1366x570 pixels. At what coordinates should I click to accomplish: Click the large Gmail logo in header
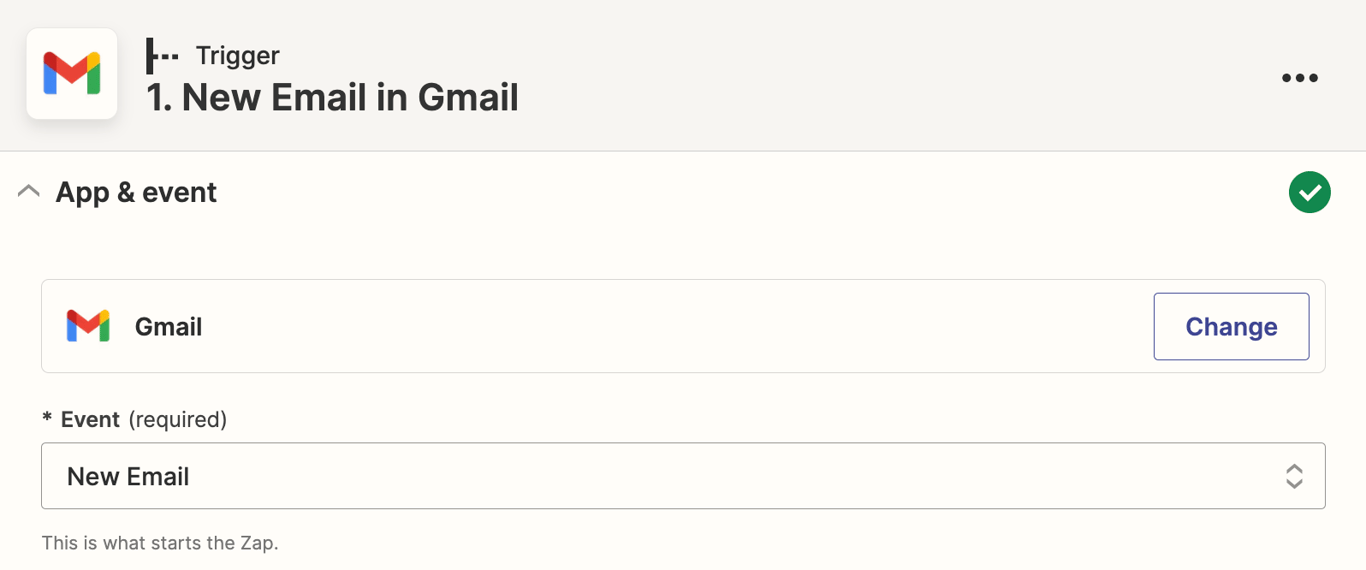coord(72,75)
